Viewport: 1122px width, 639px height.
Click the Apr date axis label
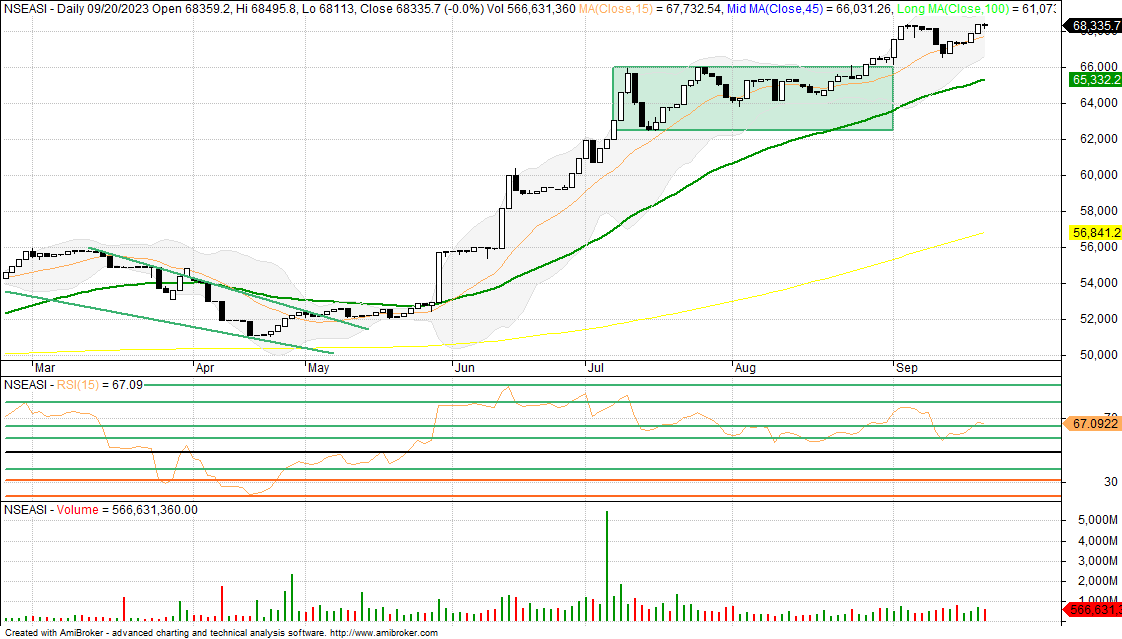[205, 368]
